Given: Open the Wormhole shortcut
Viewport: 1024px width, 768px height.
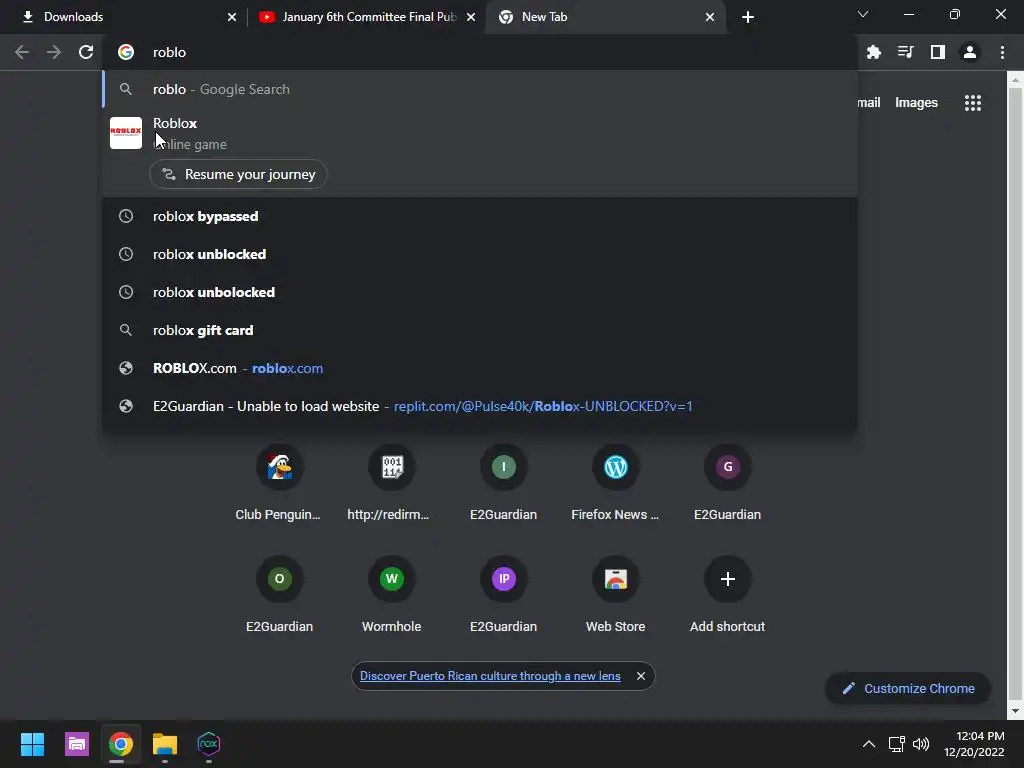Looking at the screenshot, I should pyautogui.click(x=392, y=579).
